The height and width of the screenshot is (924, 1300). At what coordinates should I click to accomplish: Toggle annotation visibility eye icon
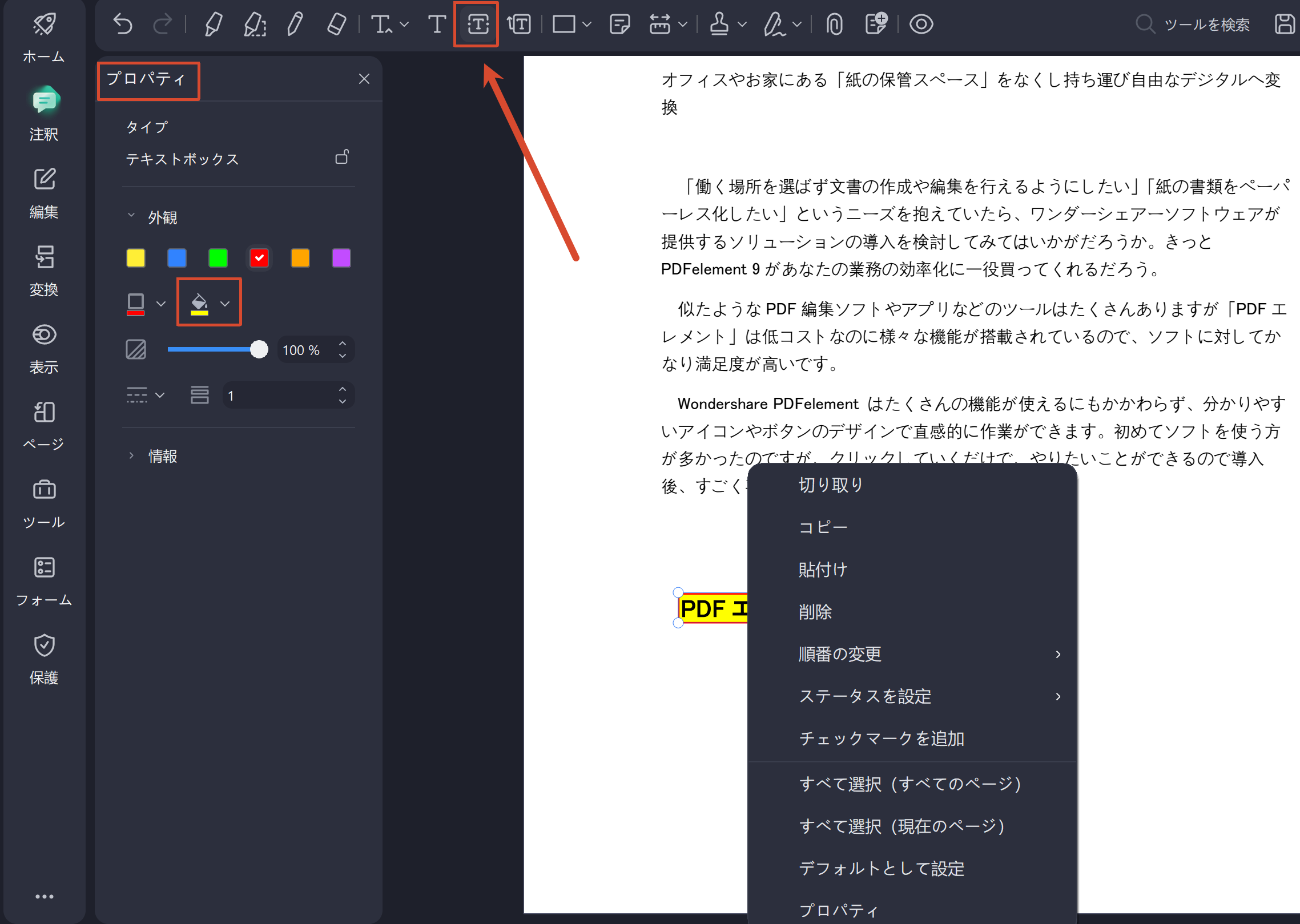[921, 24]
